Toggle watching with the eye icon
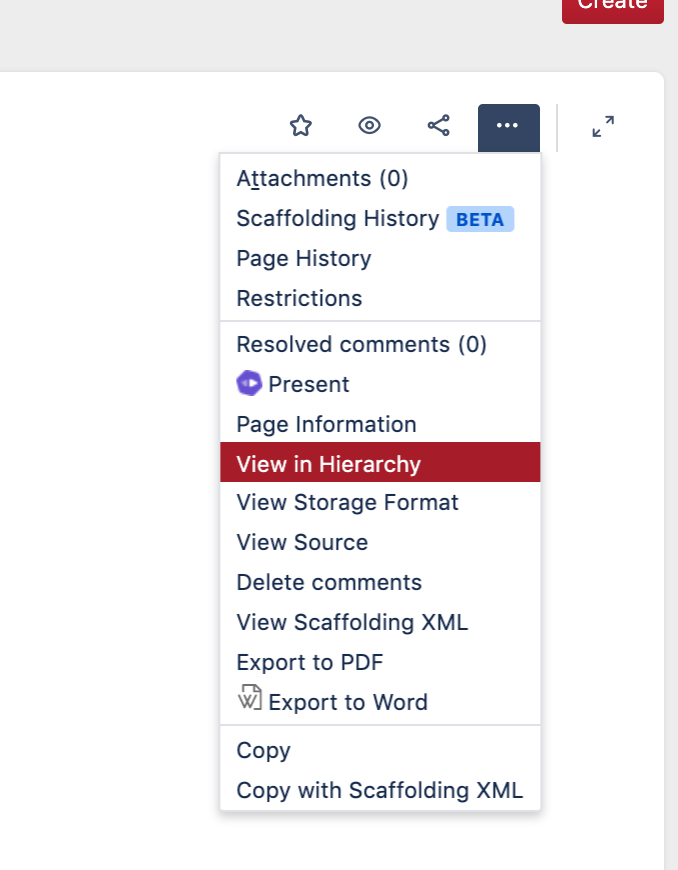Viewport: 678px width, 870px height. click(x=370, y=126)
